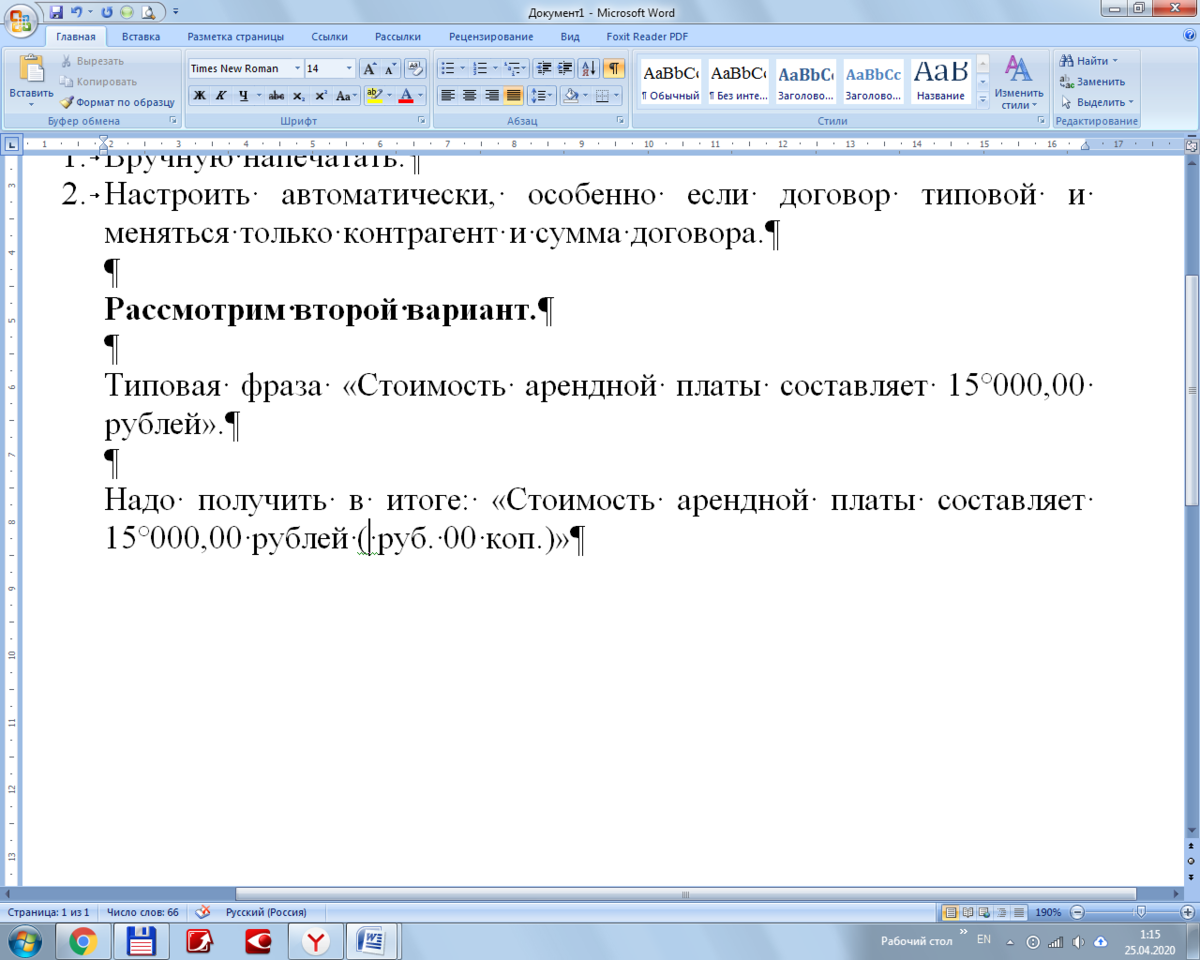This screenshot has height=960, width=1200.
Task: Switch to the Вставка tab
Action: tap(141, 37)
